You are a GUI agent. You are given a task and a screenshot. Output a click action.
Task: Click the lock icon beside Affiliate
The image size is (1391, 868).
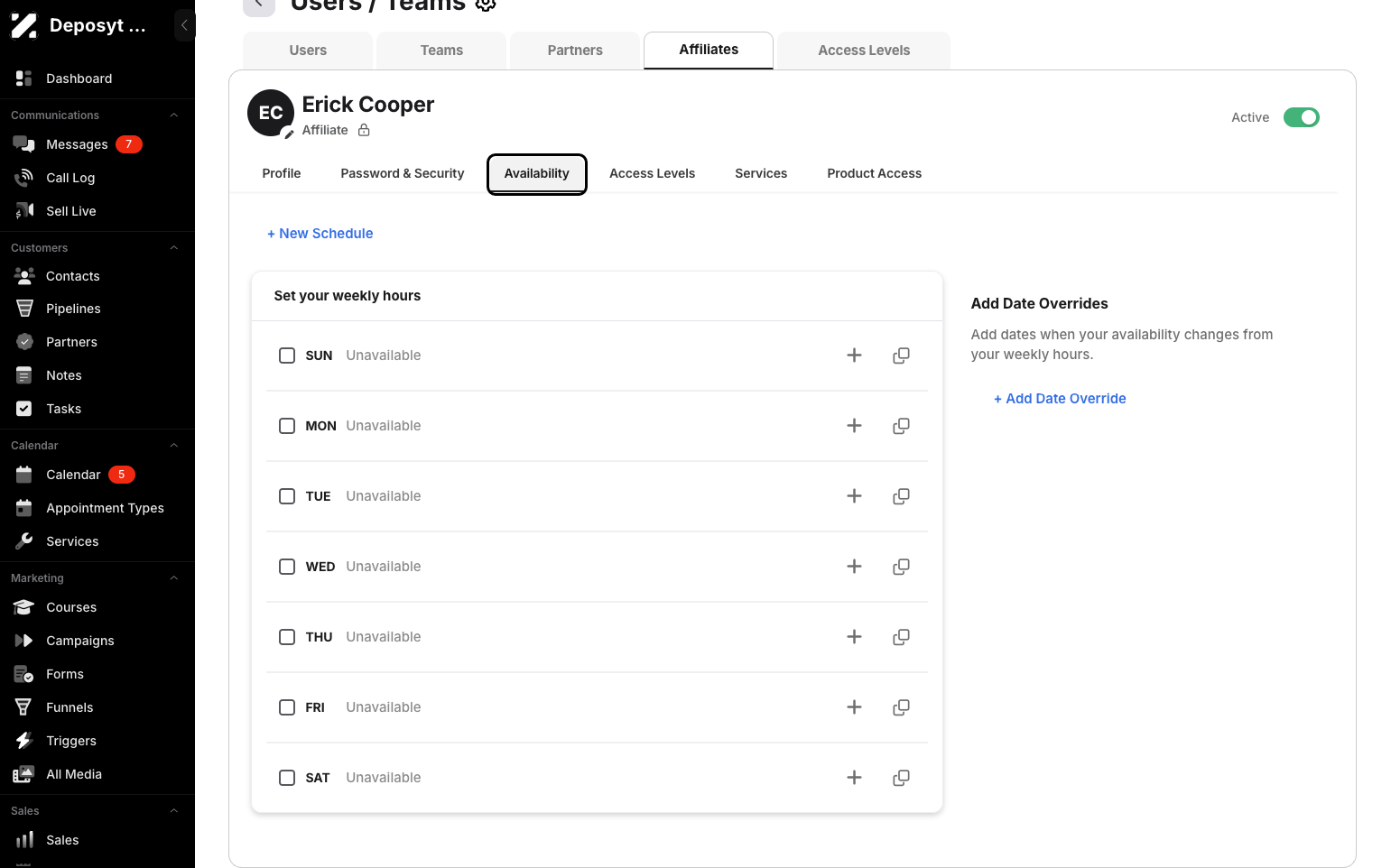coord(364,130)
